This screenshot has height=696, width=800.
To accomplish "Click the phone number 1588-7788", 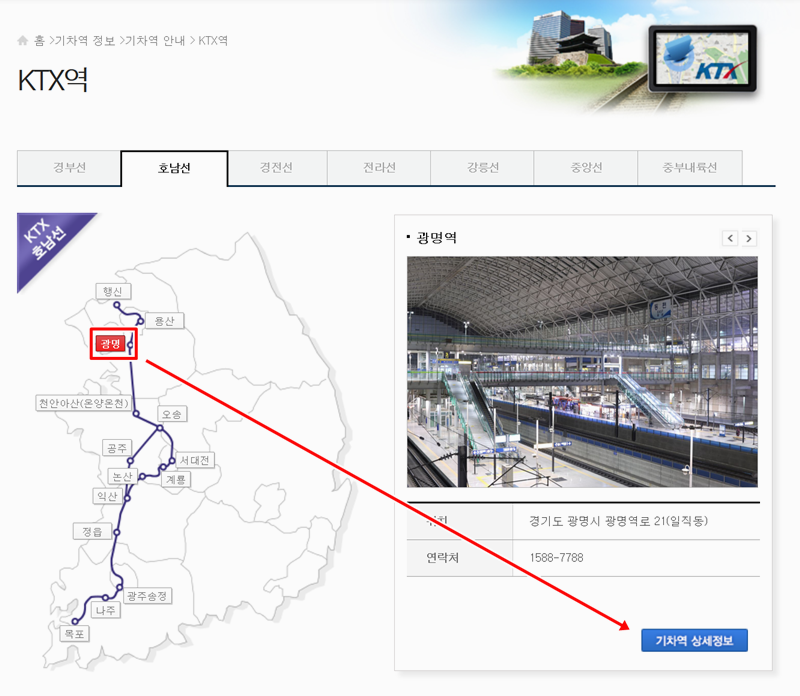I will pos(556,558).
